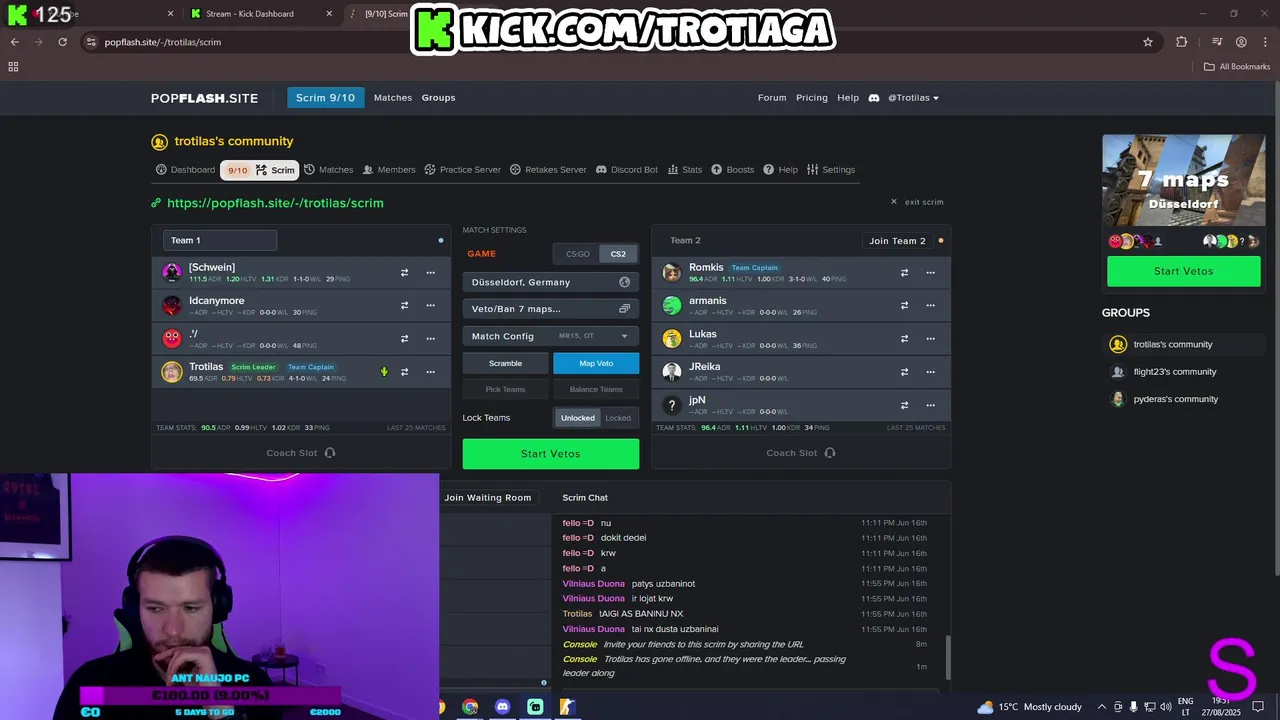1280x720 pixels.
Task: Open Discord from the taskbar
Action: [502, 707]
